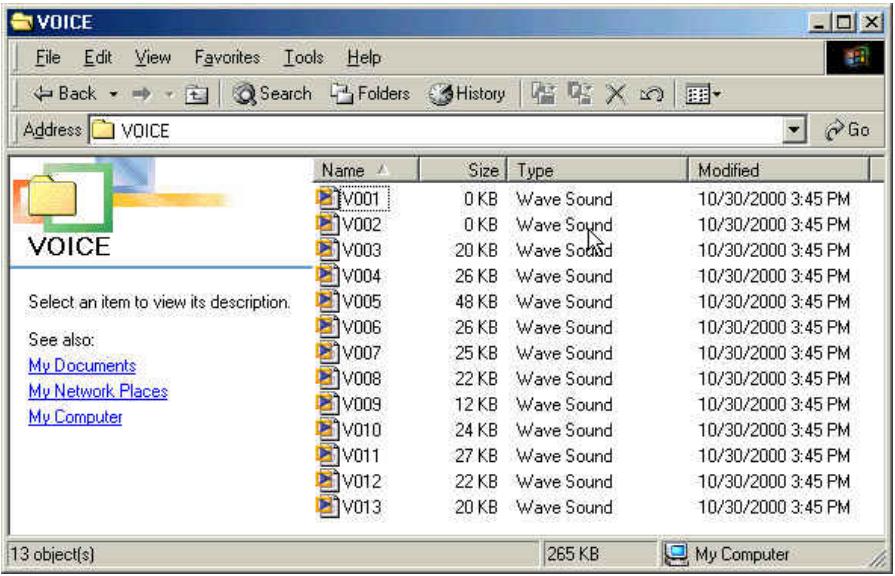The image size is (895, 576).
Task: Select the V010 wave file icon
Action: [x=326, y=429]
